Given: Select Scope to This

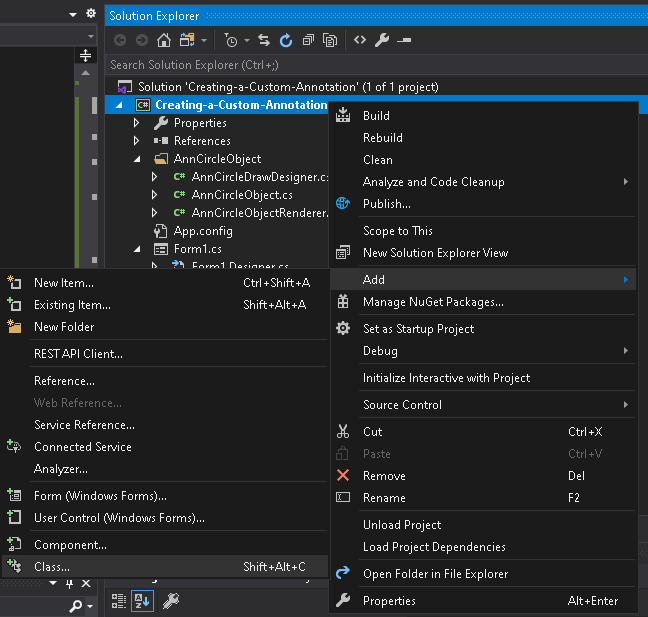Looking at the screenshot, I should [483, 231].
